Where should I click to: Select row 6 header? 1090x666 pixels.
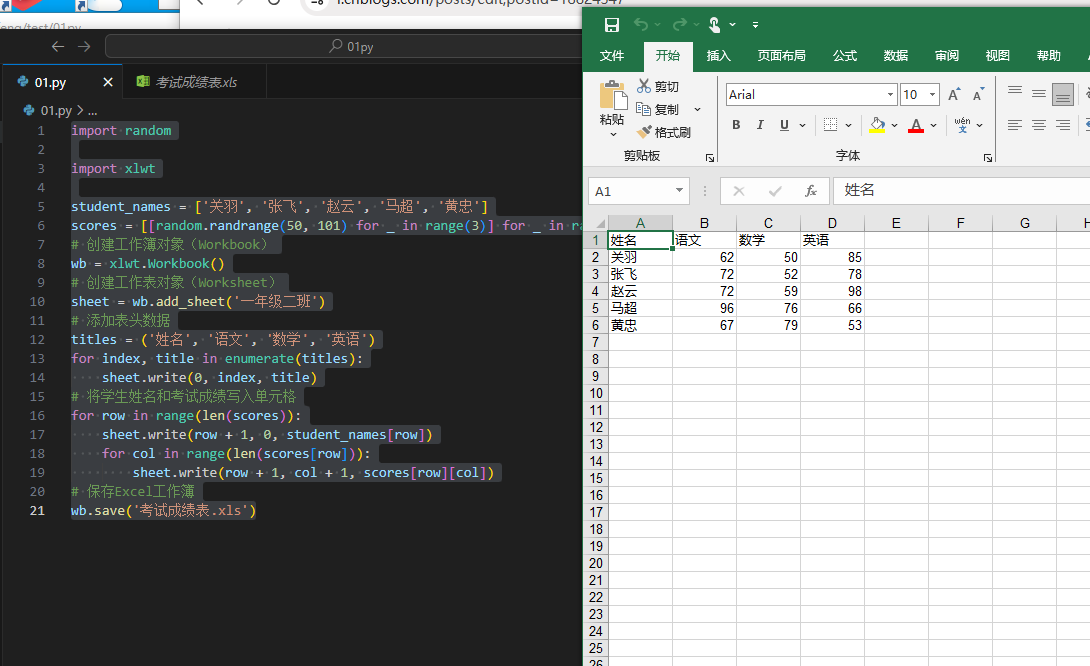[x=596, y=325]
